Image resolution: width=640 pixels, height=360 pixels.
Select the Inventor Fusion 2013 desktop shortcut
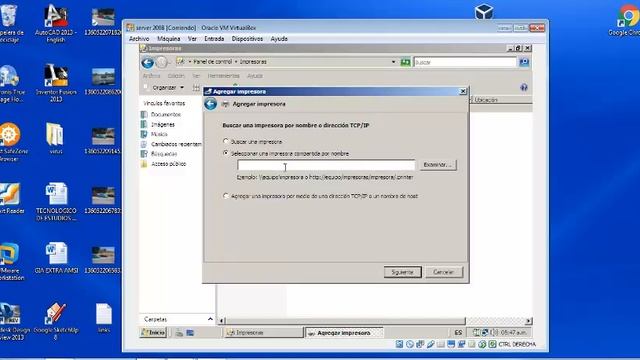click(56, 83)
